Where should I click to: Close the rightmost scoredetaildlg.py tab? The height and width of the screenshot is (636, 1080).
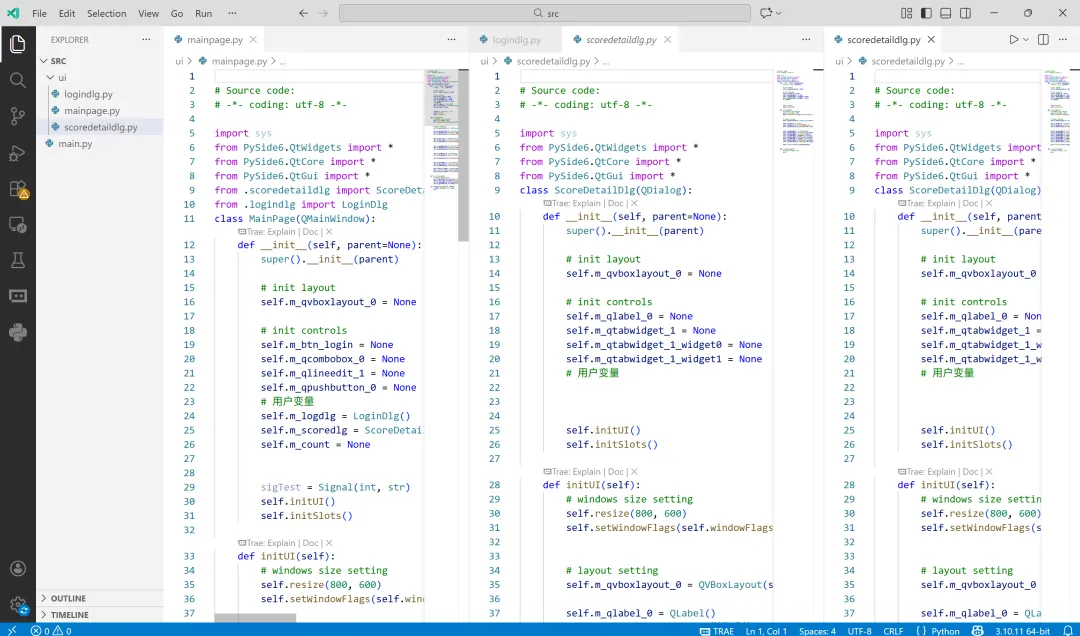931,39
